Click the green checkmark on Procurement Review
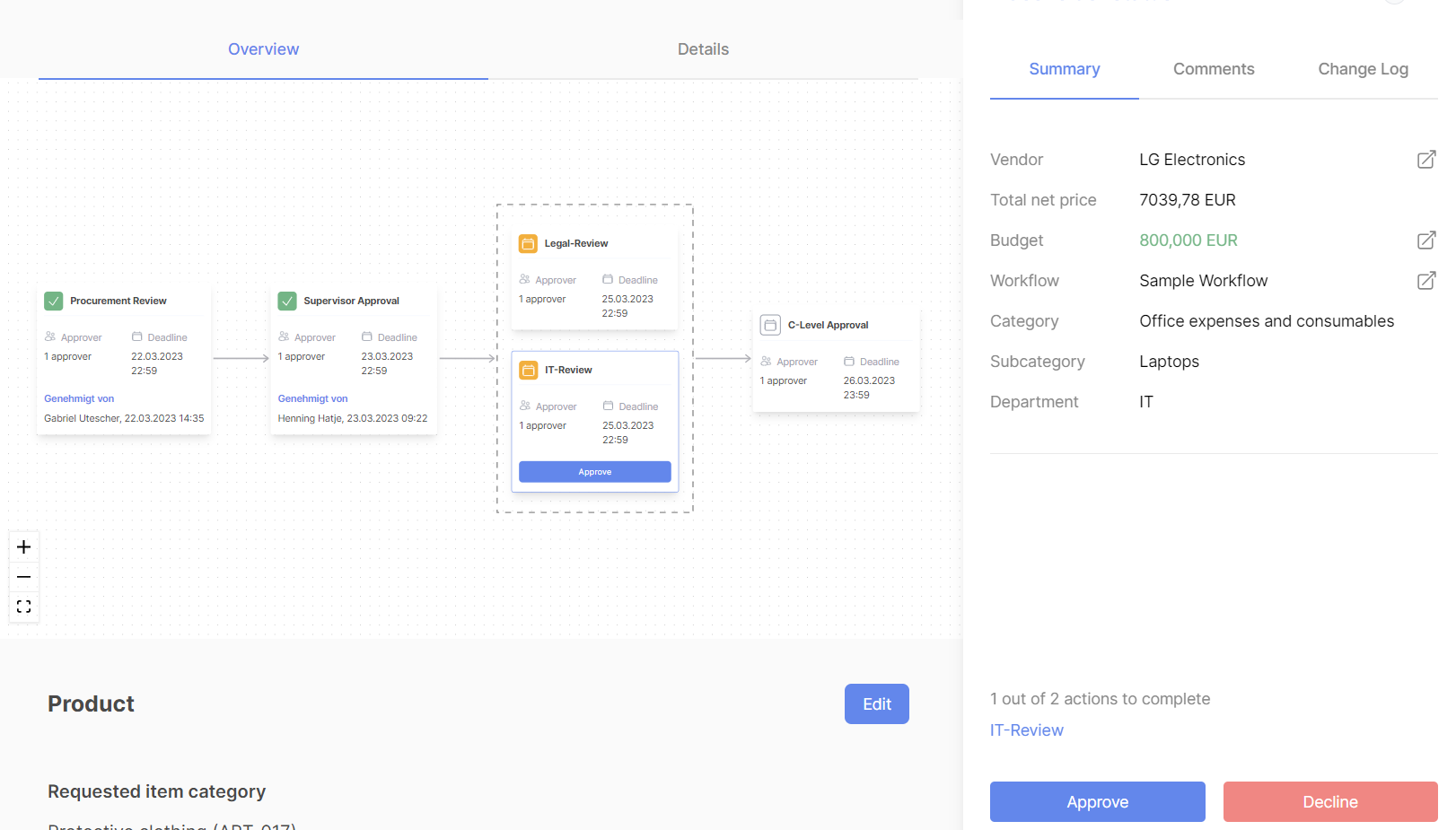 coord(54,301)
